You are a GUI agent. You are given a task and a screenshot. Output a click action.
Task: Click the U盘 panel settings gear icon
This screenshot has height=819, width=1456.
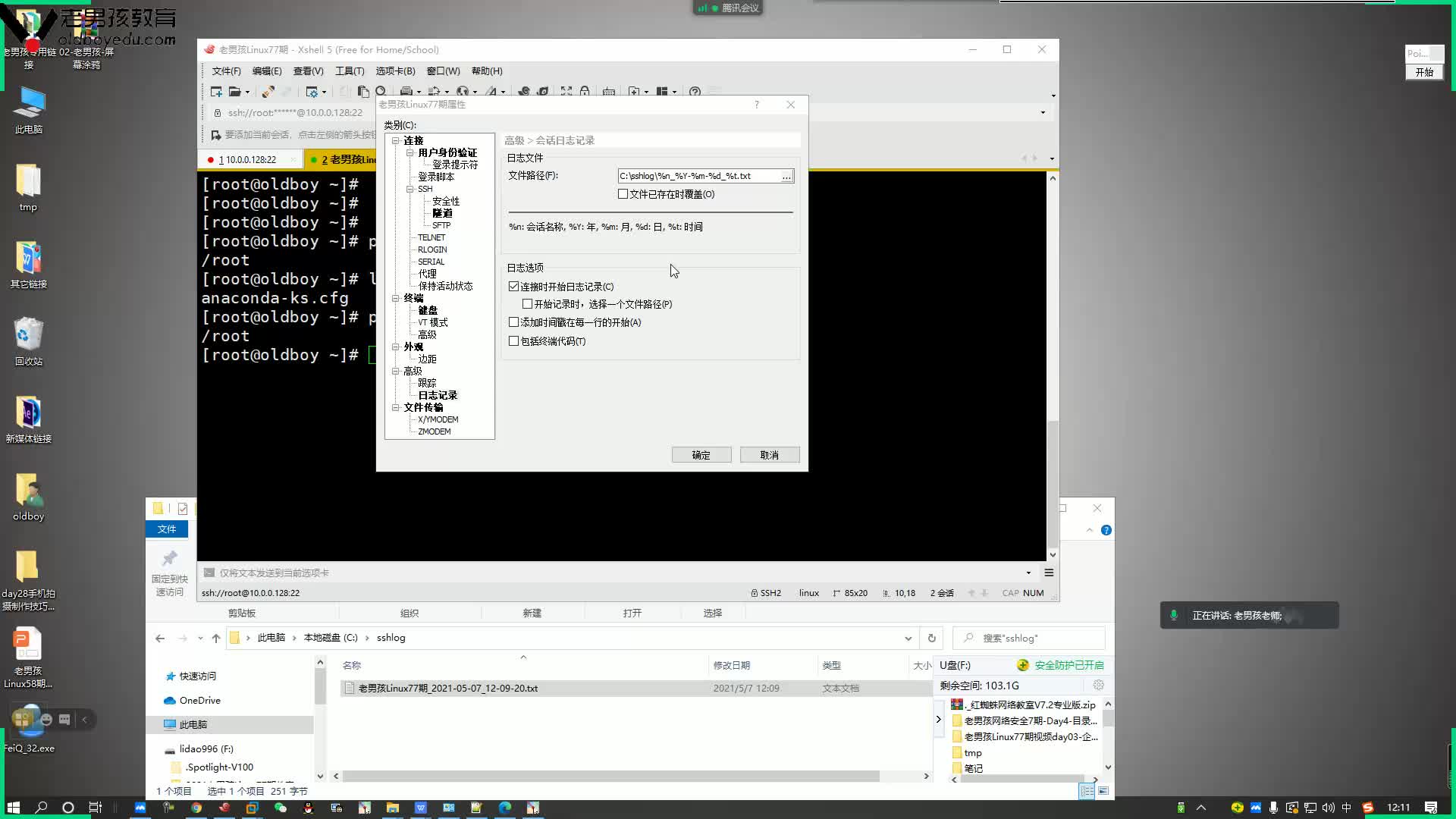click(1098, 685)
